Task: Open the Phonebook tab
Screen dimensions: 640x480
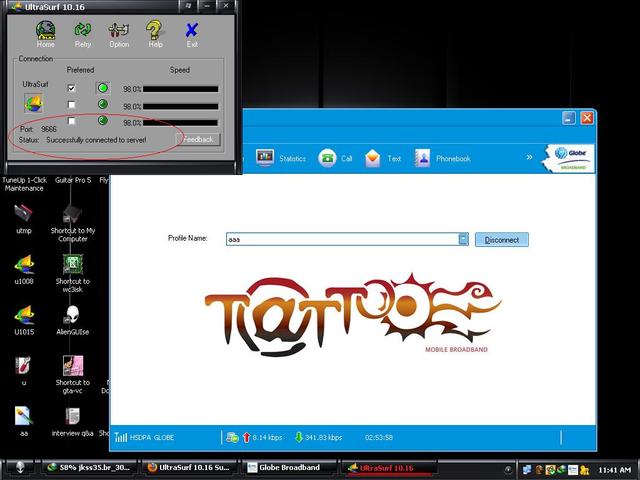Action: pyautogui.click(x=442, y=158)
